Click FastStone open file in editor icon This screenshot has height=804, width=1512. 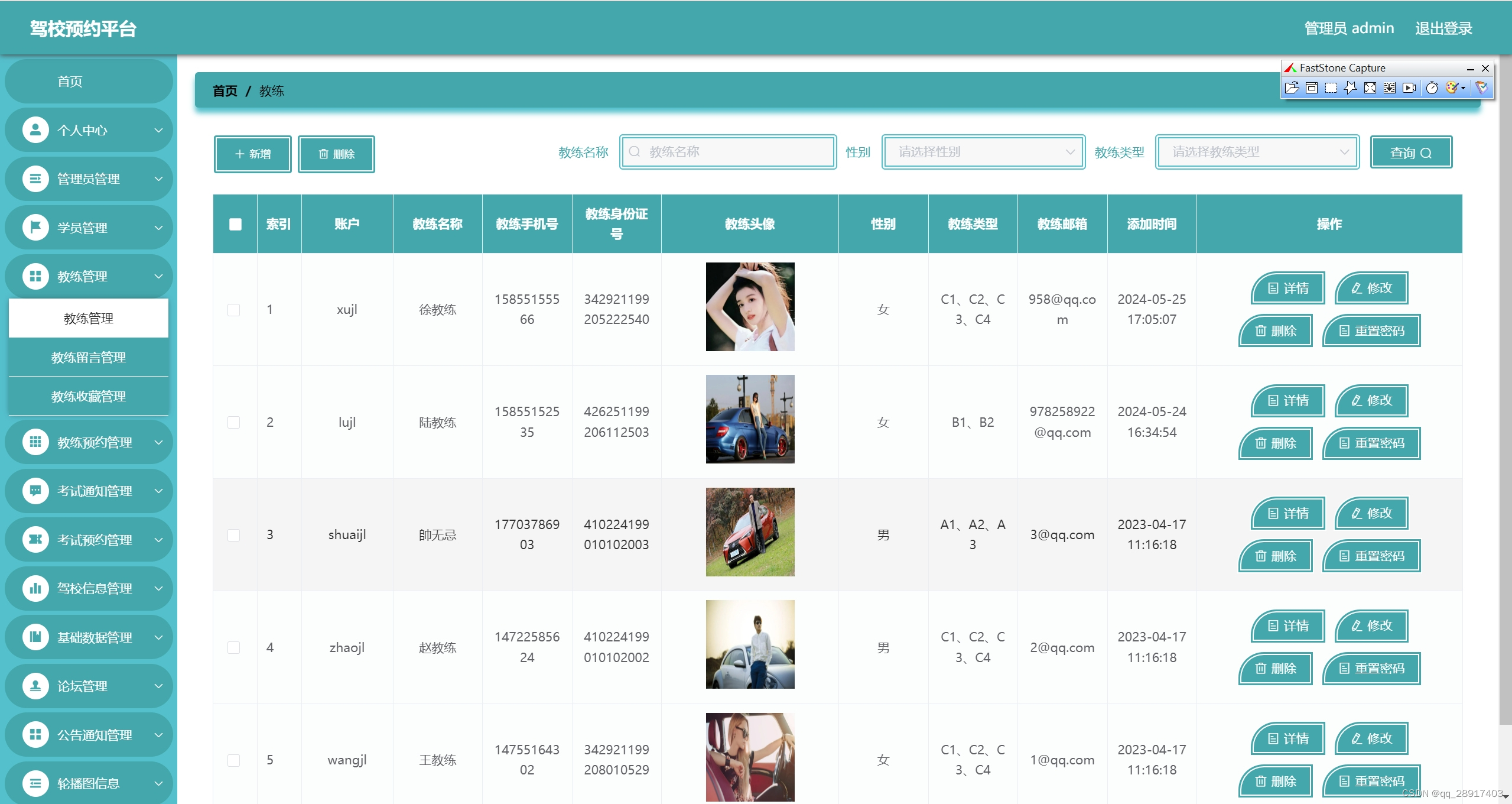1292,88
